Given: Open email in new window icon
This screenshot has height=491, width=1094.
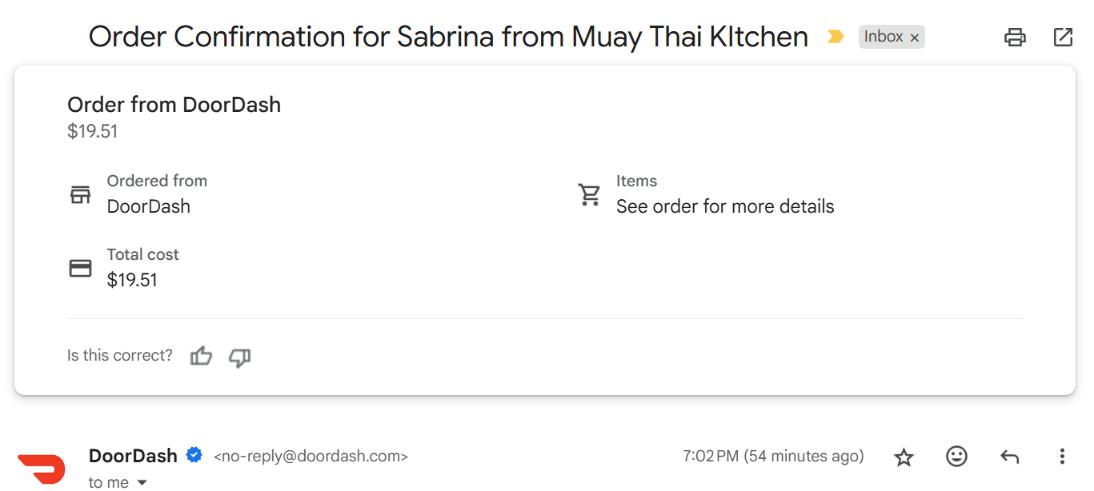Looking at the screenshot, I should (1063, 38).
